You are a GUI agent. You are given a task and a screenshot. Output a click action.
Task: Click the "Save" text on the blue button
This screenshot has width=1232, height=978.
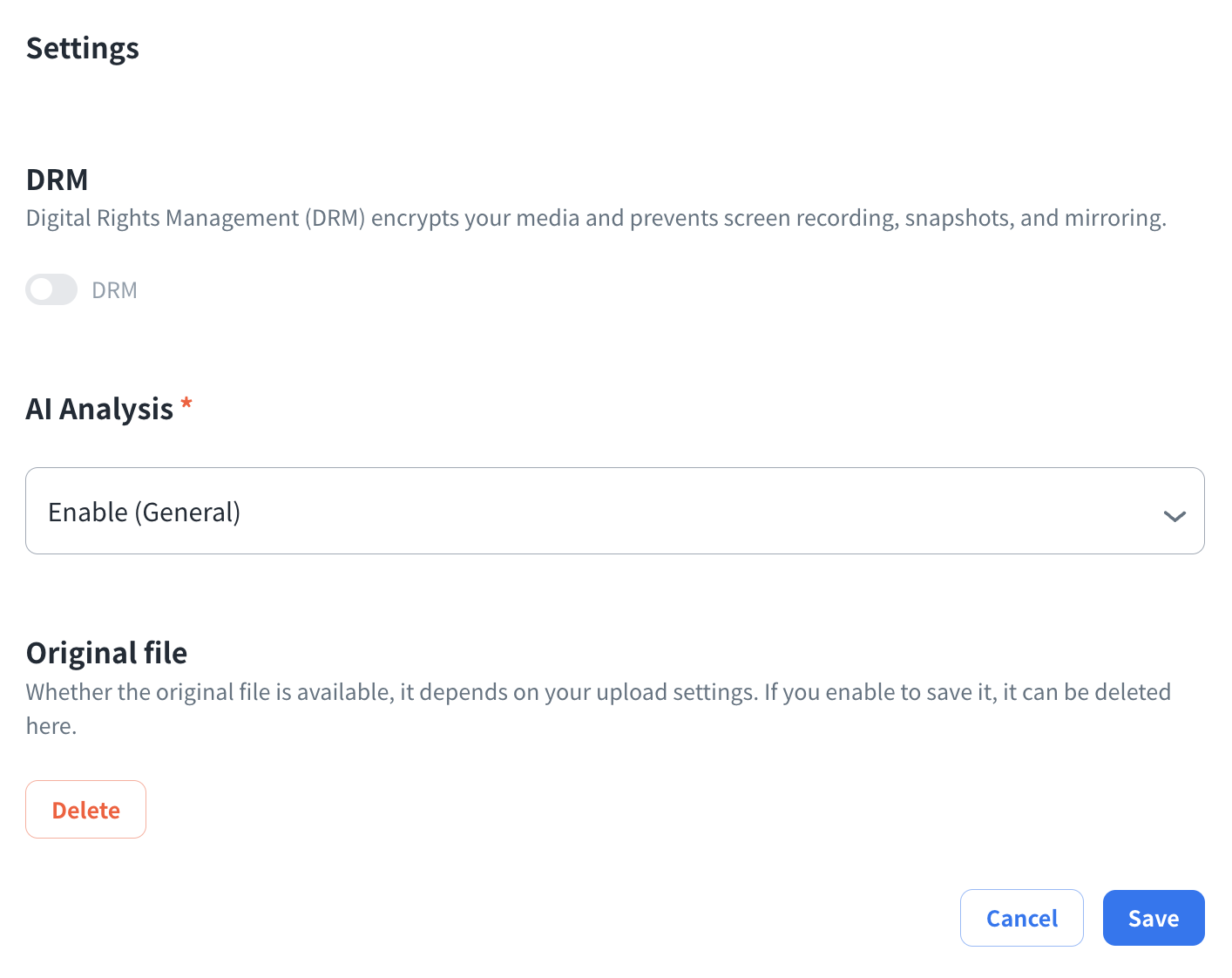(1153, 919)
